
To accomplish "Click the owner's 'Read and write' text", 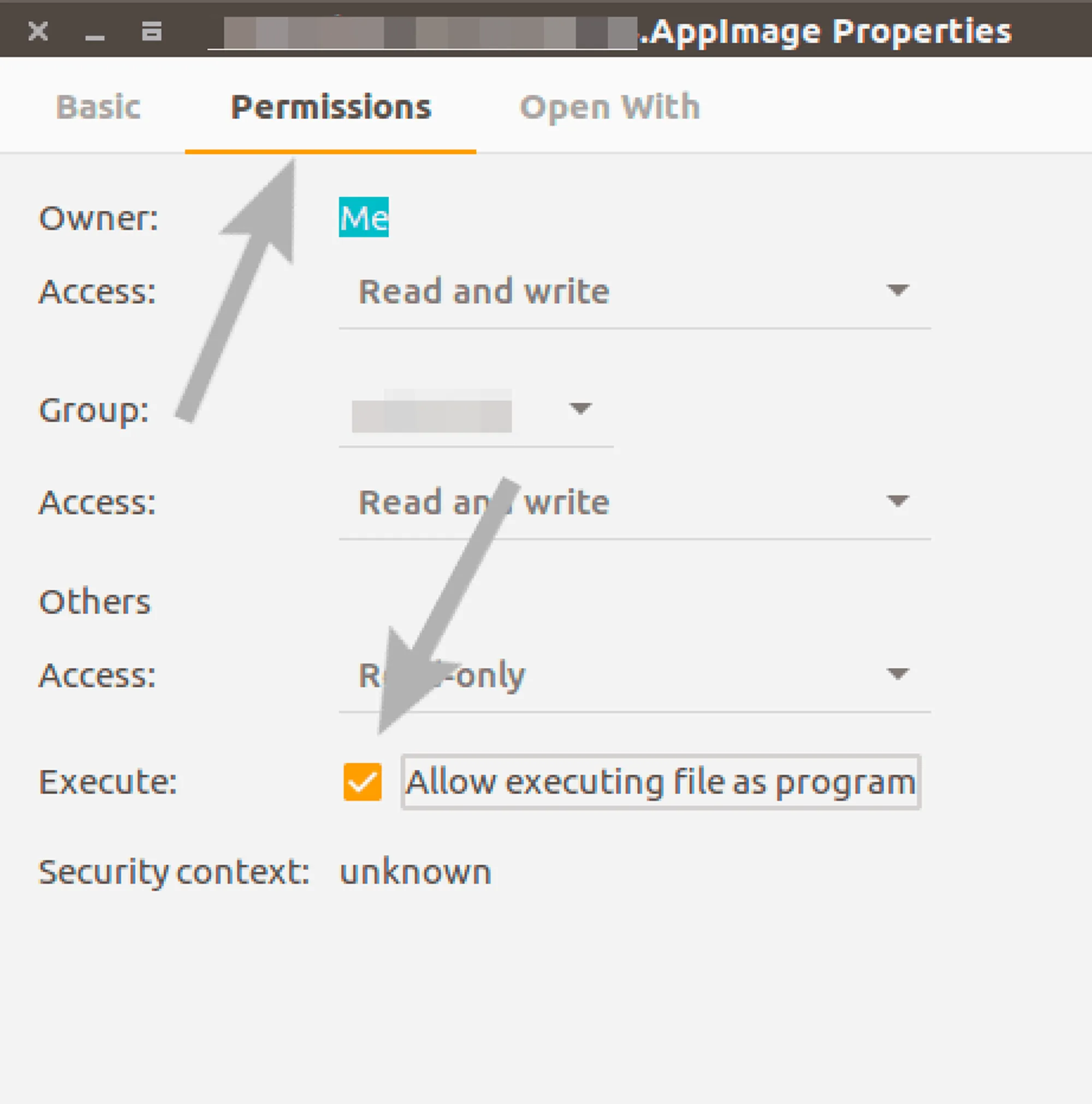I will tap(483, 292).
